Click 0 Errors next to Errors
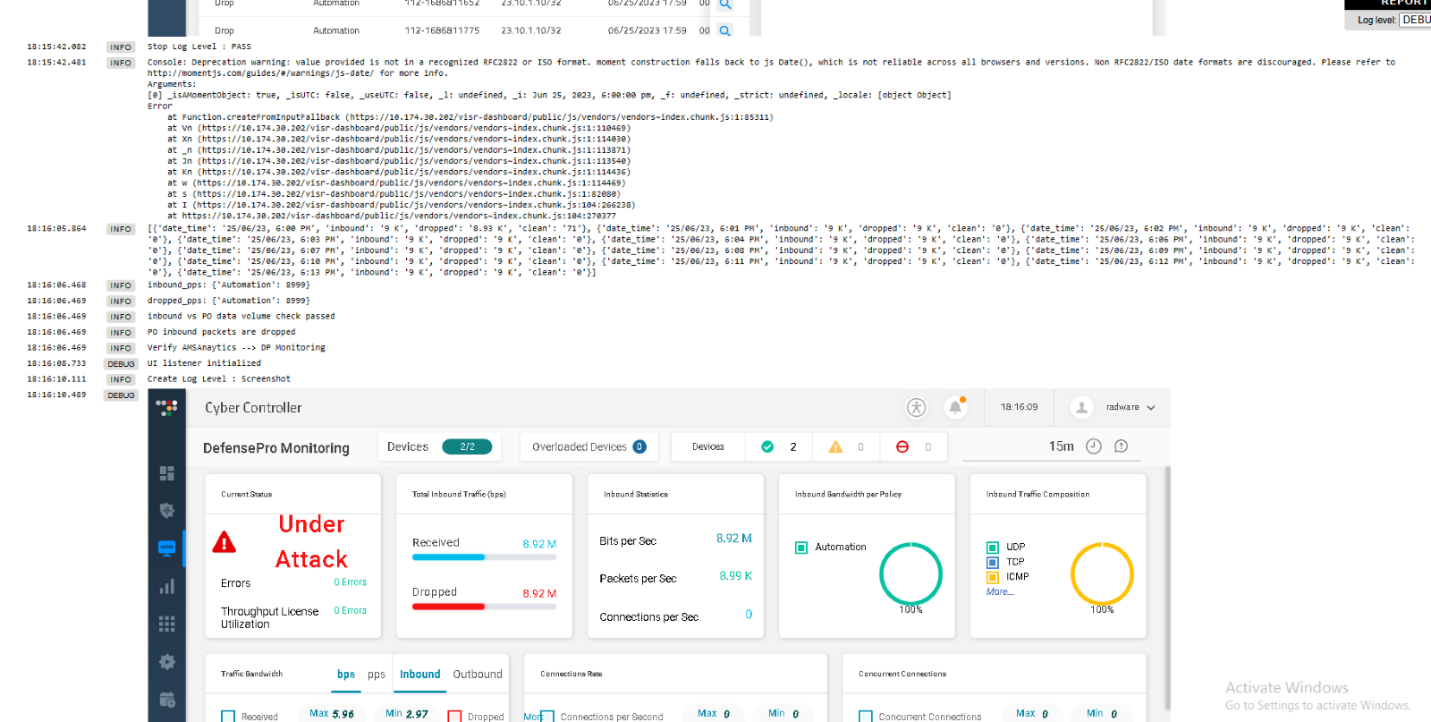Image resolution: width=1431 pixels, height=722 pixels. [350, 582]
